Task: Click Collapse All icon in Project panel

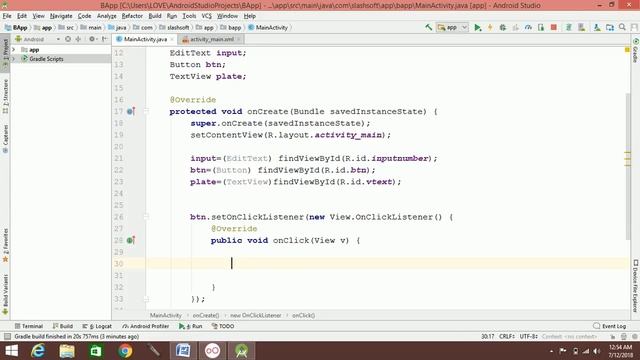Action: point(78,39)
